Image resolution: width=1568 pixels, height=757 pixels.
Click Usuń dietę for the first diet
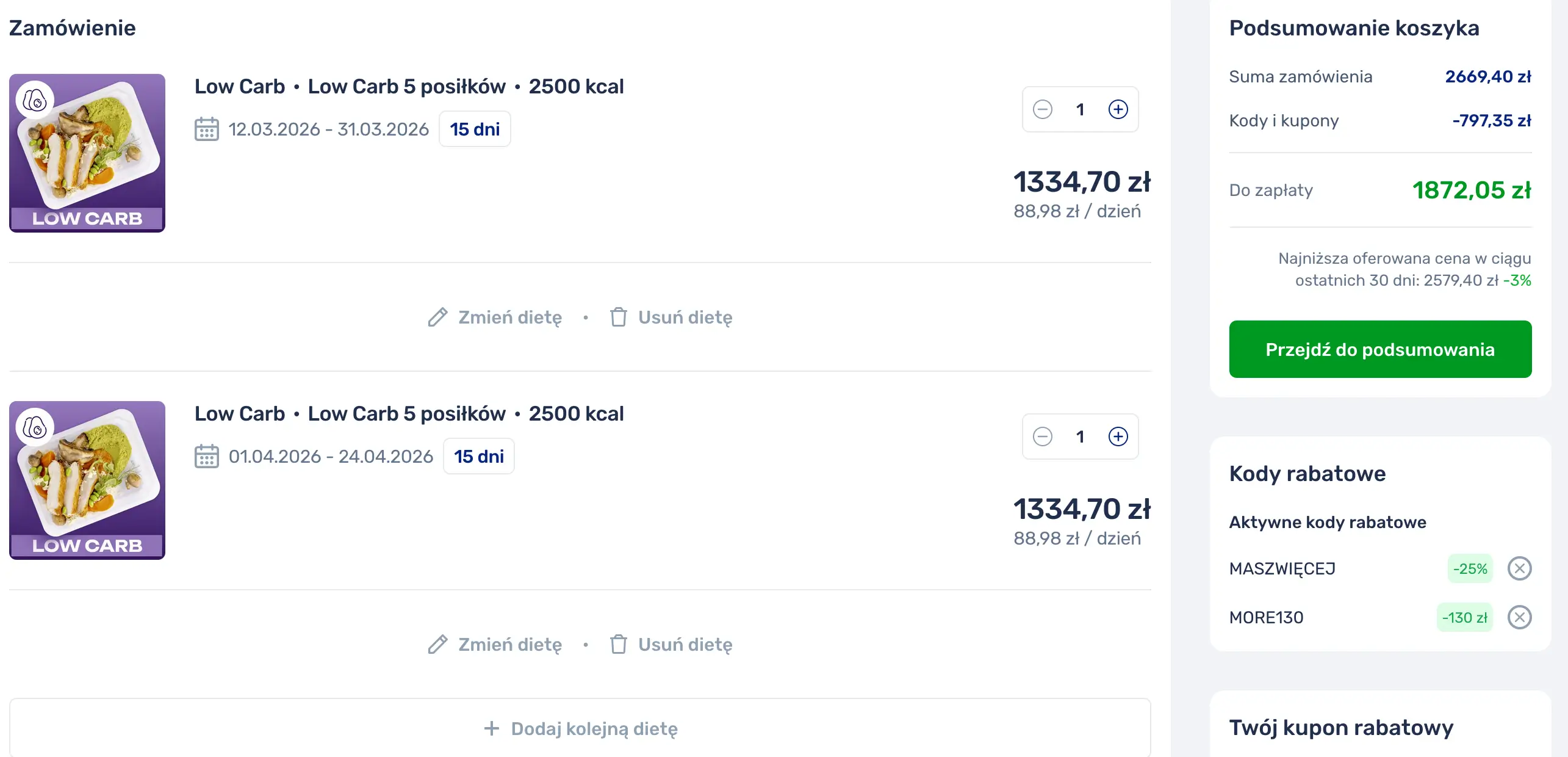pyautogui.click(x=671, y=317)
